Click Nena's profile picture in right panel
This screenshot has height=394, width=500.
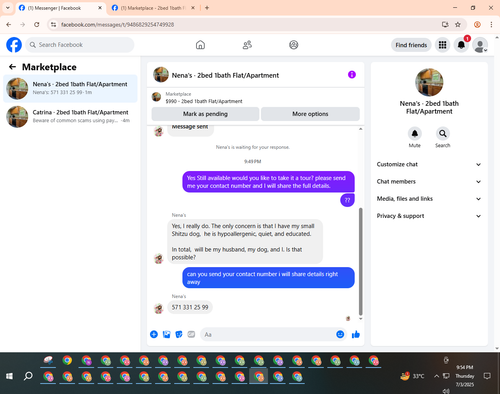point(429,82)
